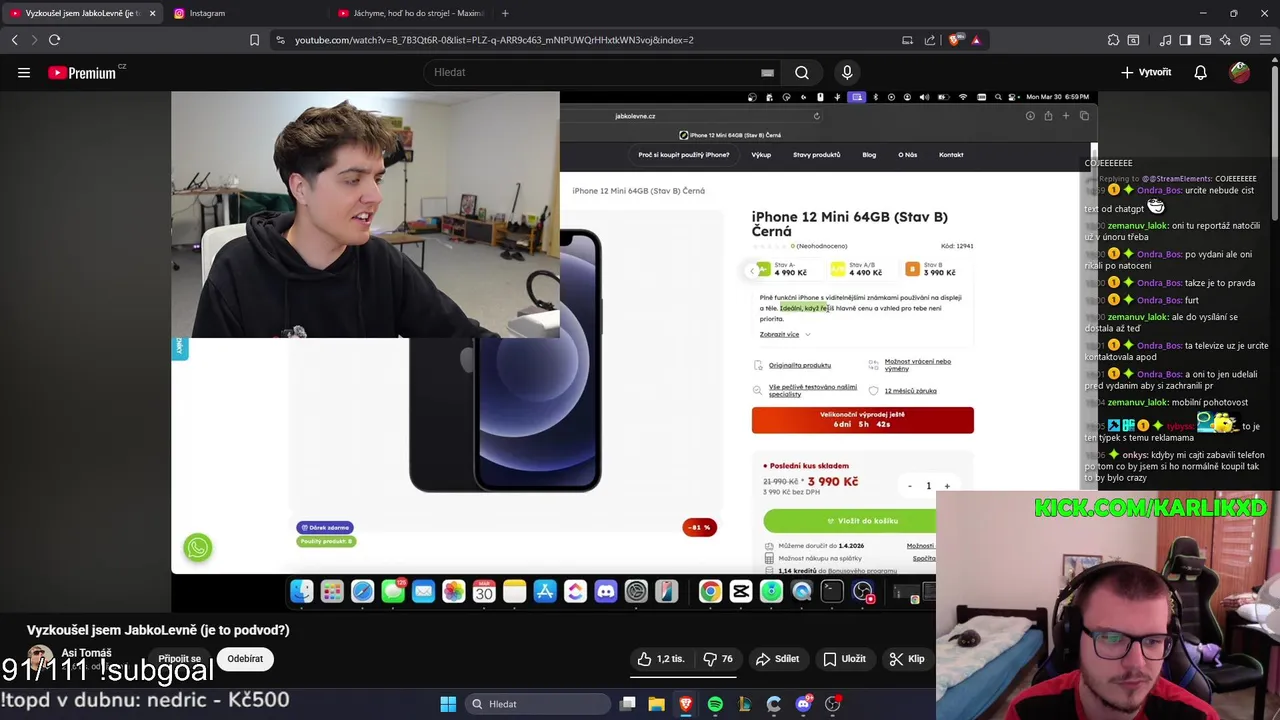Open the YouTube account avatar menu

click(1240, 72)
